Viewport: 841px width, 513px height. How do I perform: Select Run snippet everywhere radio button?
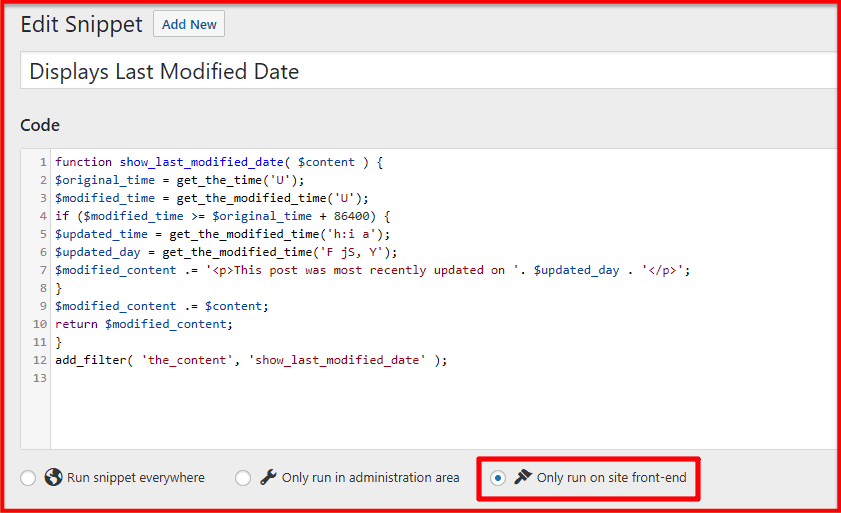(x=28, y=478)
